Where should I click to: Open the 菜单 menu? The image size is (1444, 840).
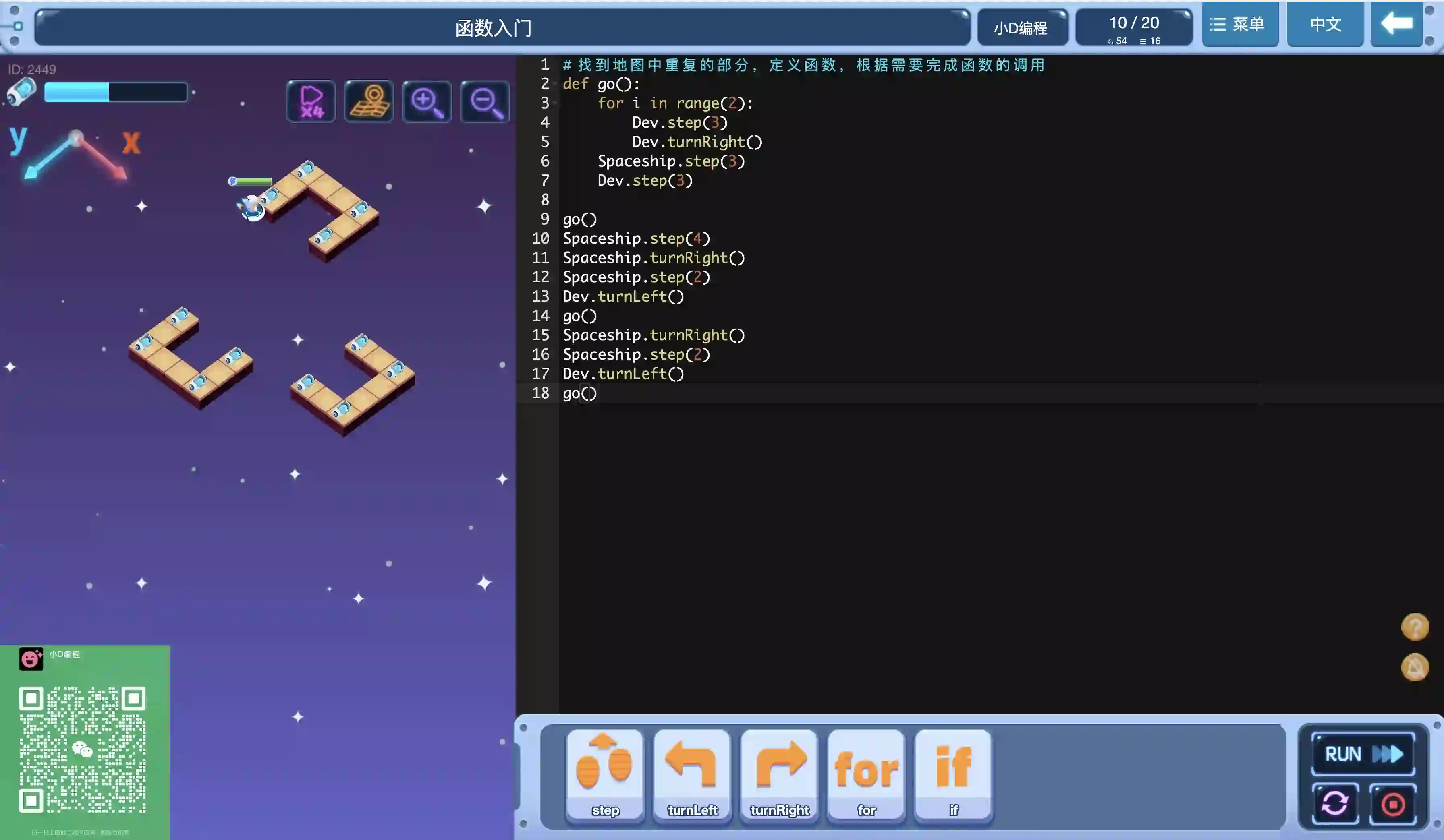pos(1239,24)
